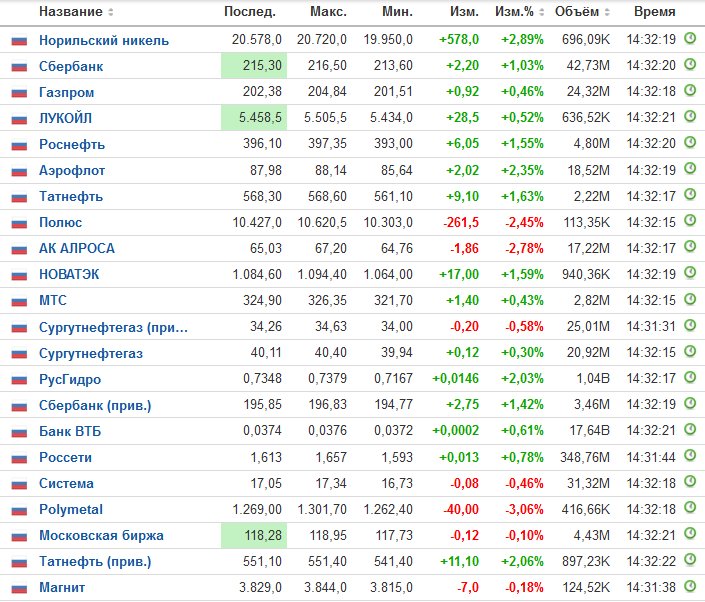
Task: Click clock icon in Сбербанк row
Action: [x=690, y=65]
